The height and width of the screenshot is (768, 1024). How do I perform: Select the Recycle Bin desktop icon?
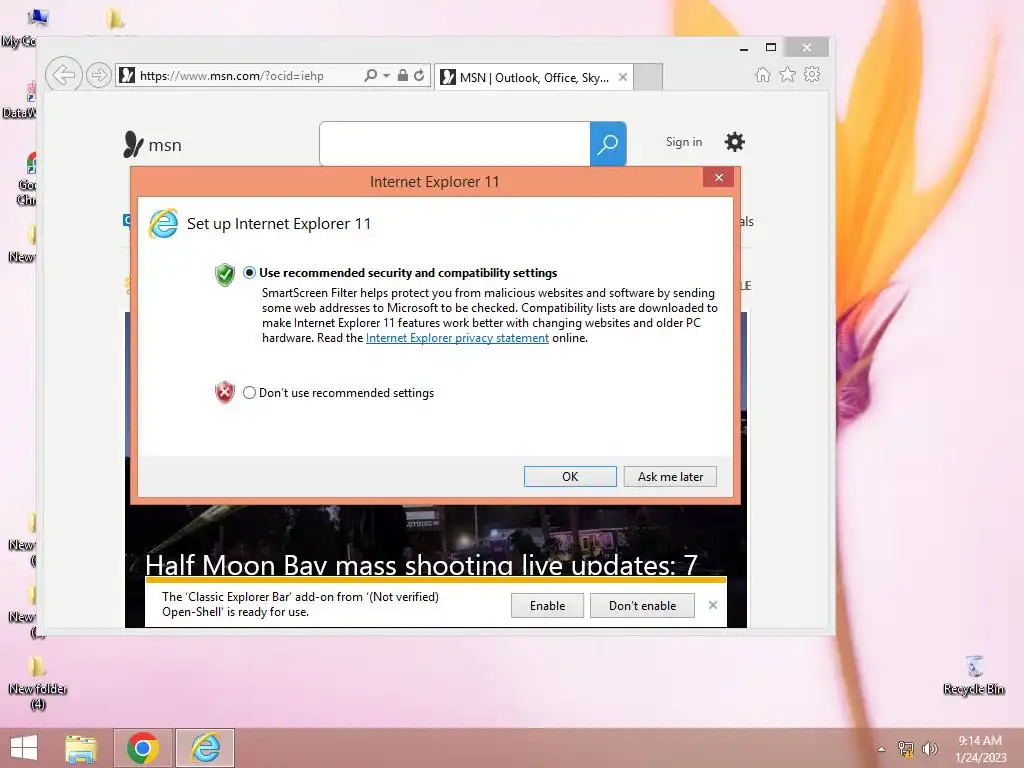(974, 675)
